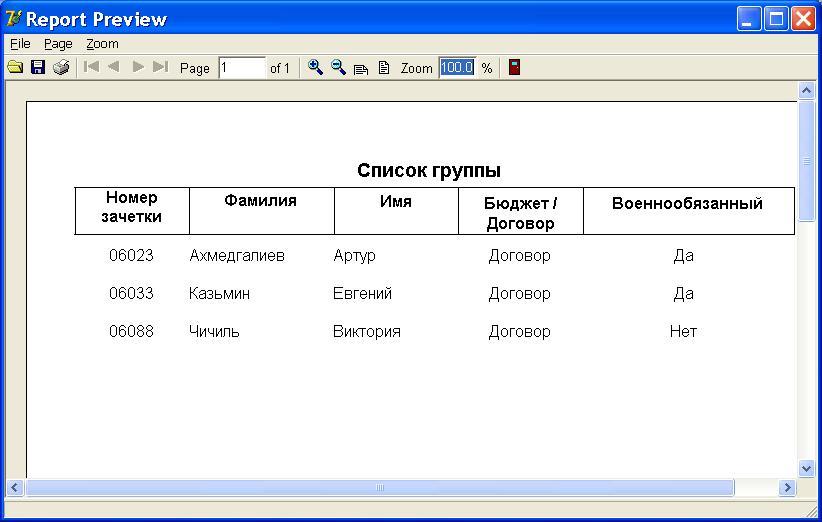
Task: Go to first page arrow
Action: [91, 67]
